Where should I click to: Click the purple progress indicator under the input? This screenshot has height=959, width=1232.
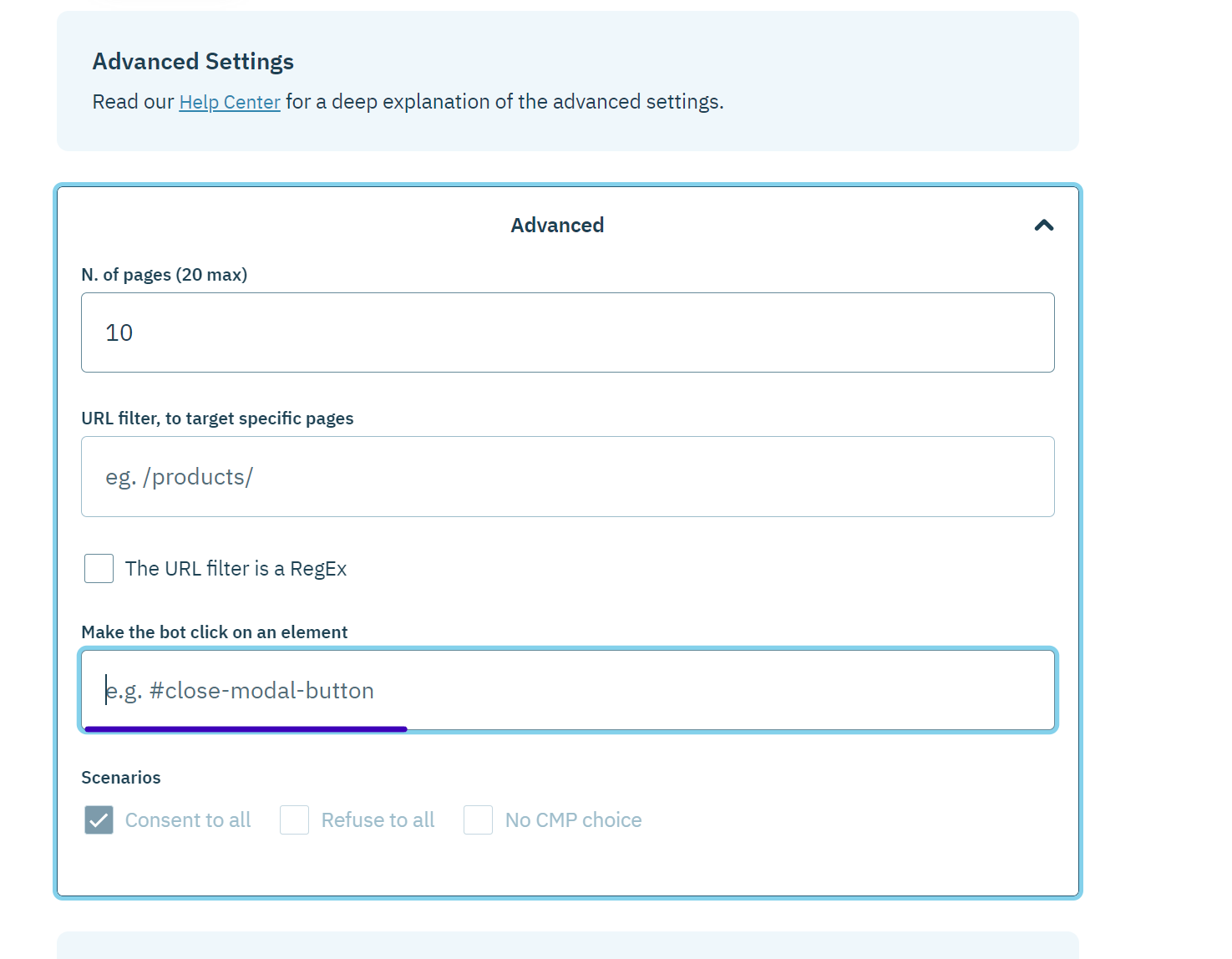coord(244,728)
